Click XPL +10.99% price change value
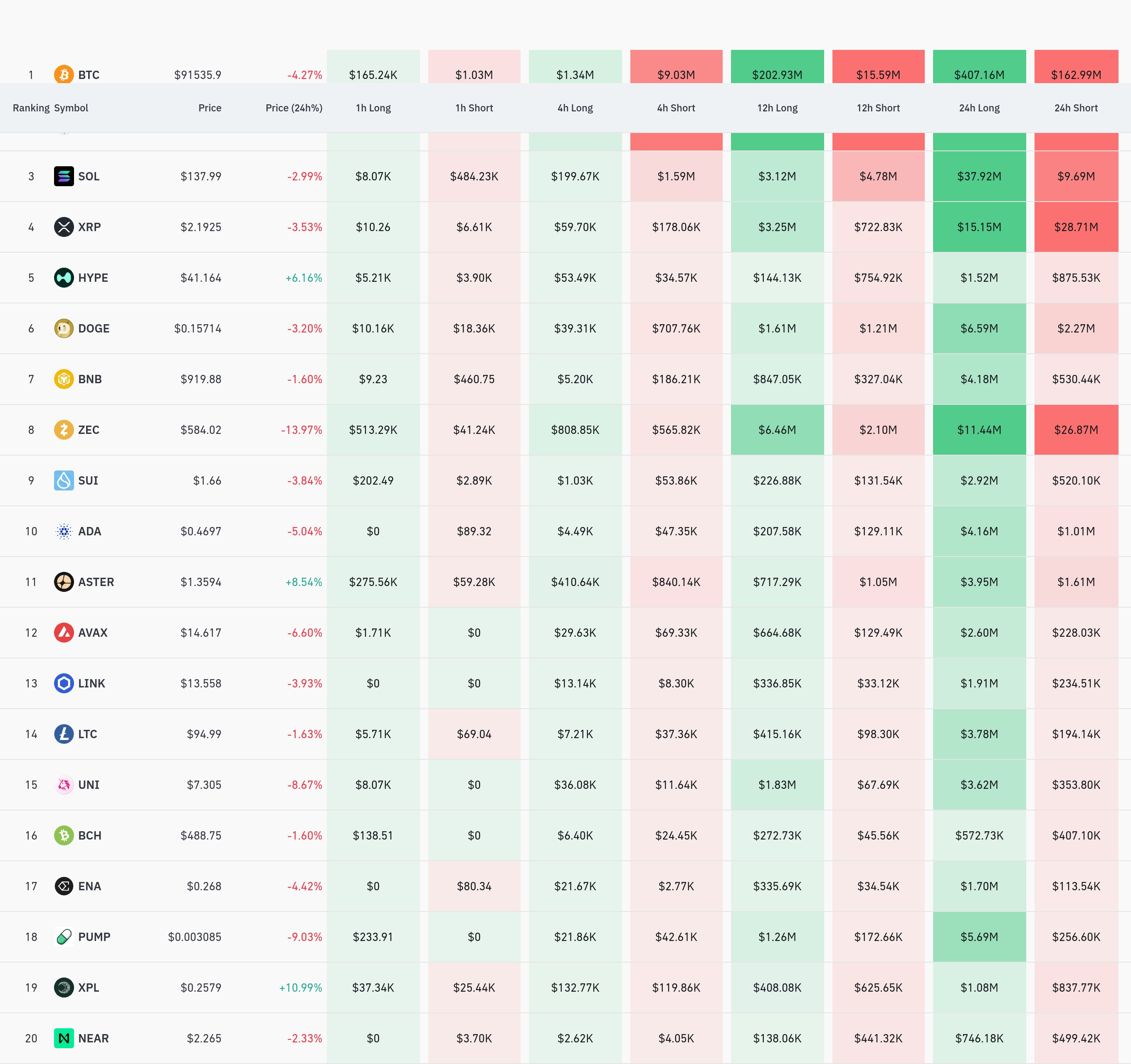The height and width of the screenshot is (1064, 1131). (x=300, y=988)
